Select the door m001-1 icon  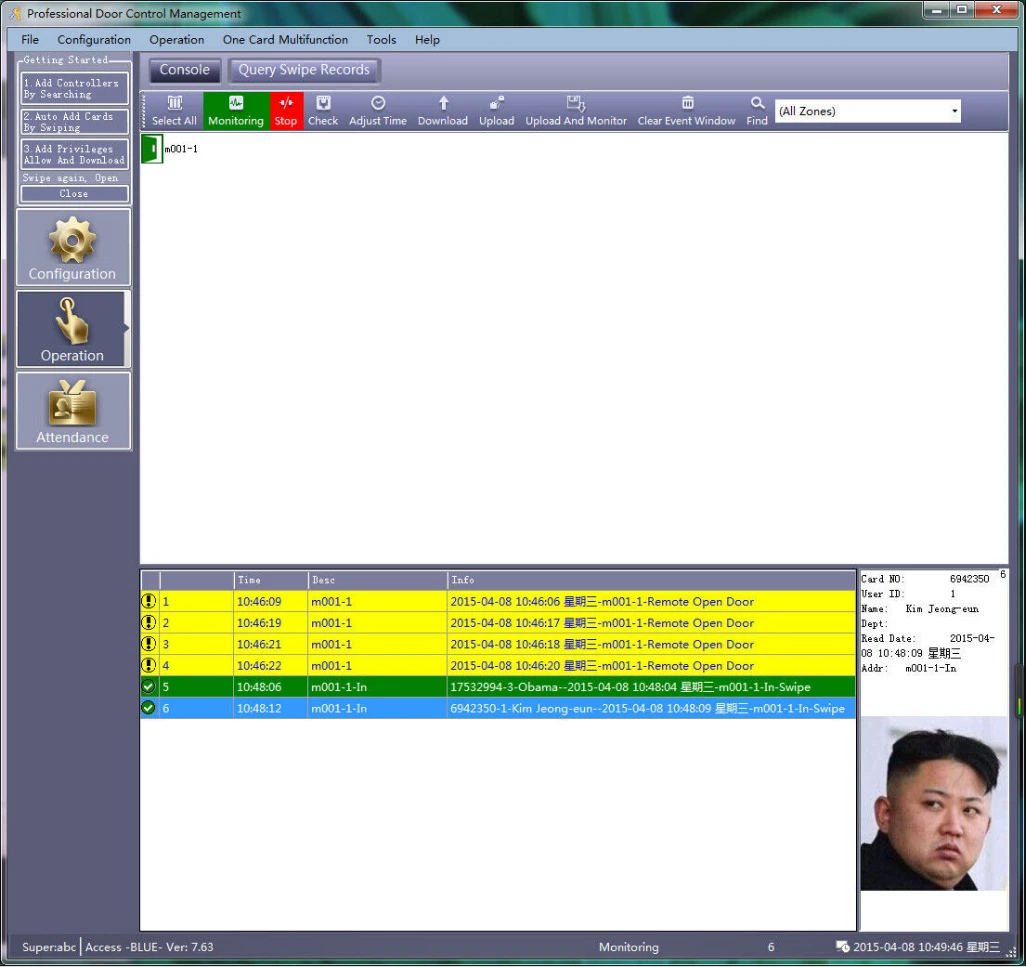point(150,150)
